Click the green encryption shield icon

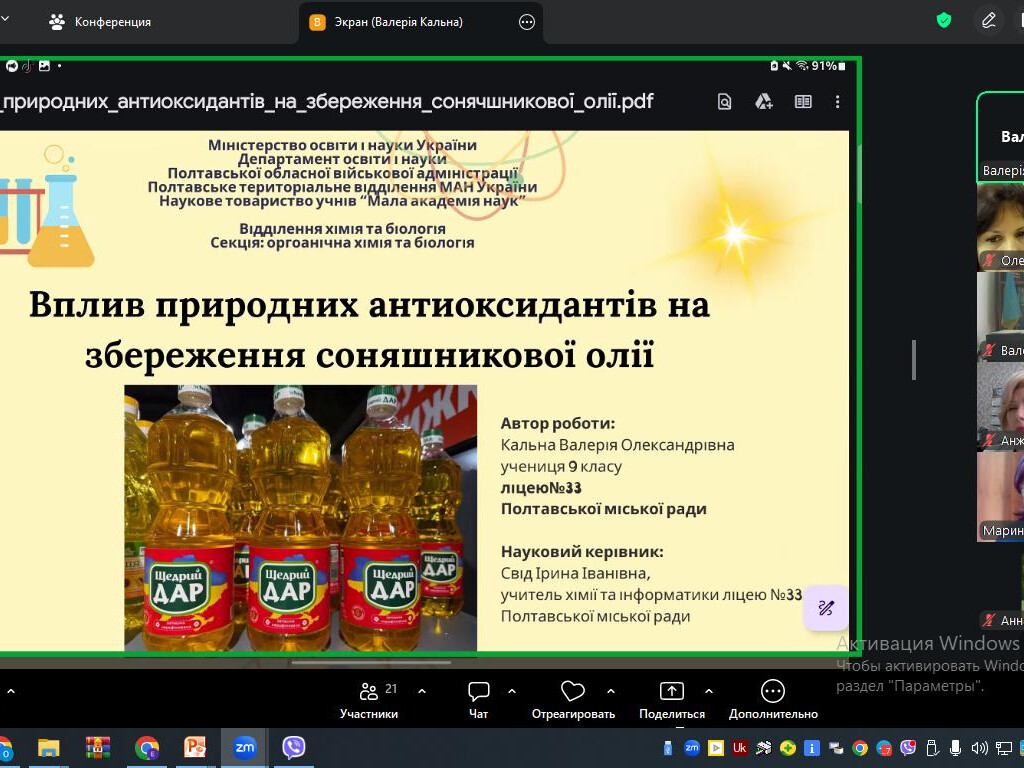(944, 20)
